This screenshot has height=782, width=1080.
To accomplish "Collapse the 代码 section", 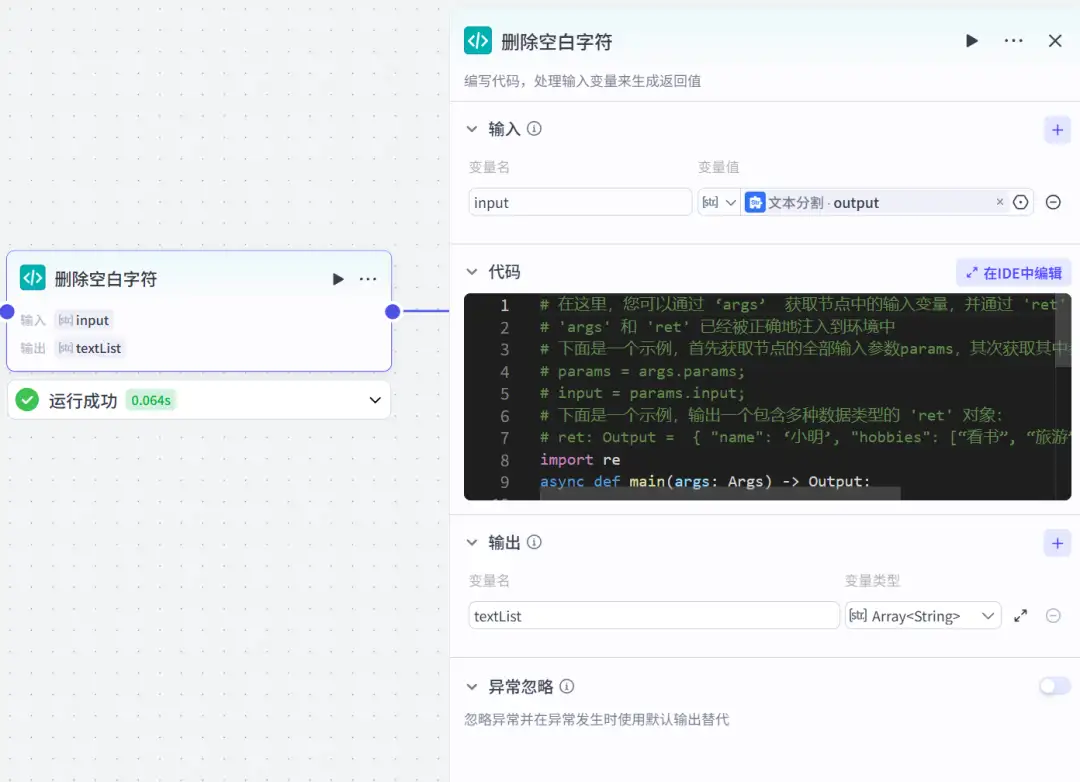I will tap(472, 272).
